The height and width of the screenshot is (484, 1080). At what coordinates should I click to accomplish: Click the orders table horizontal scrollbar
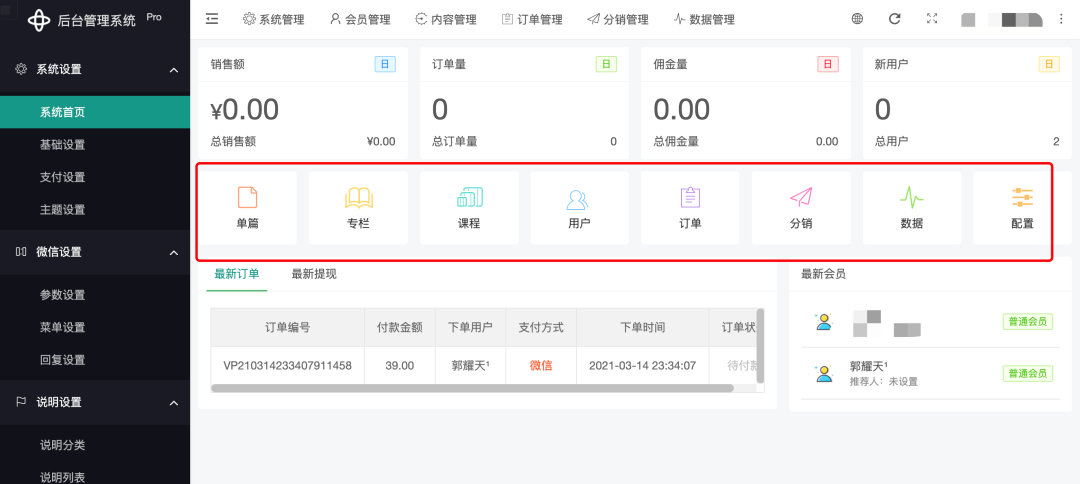coord(472,388)
